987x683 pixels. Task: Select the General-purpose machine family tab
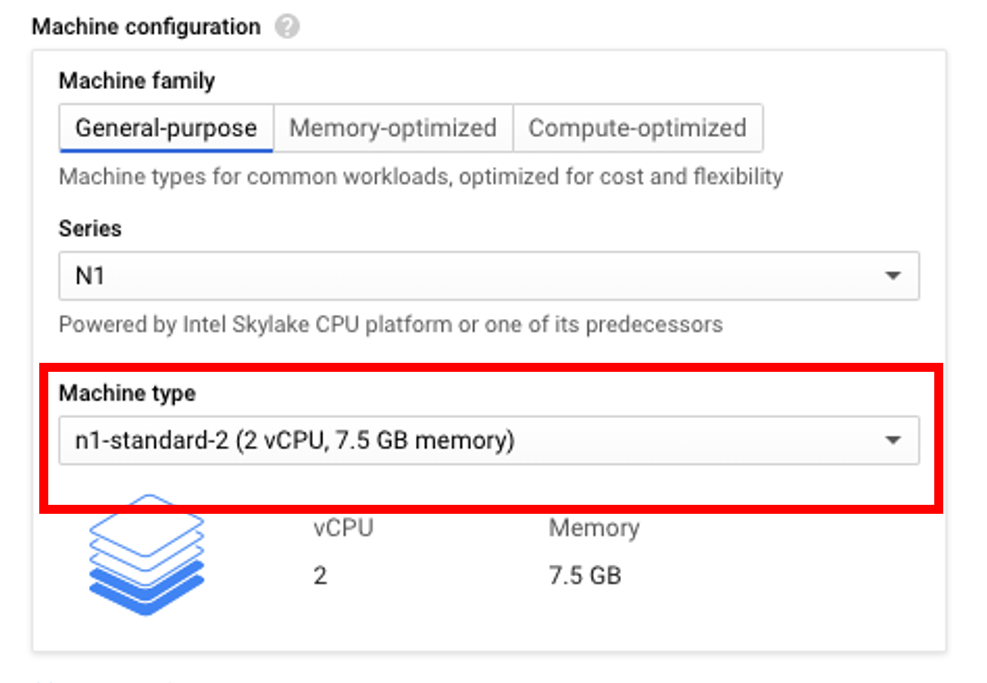point(166,128)
